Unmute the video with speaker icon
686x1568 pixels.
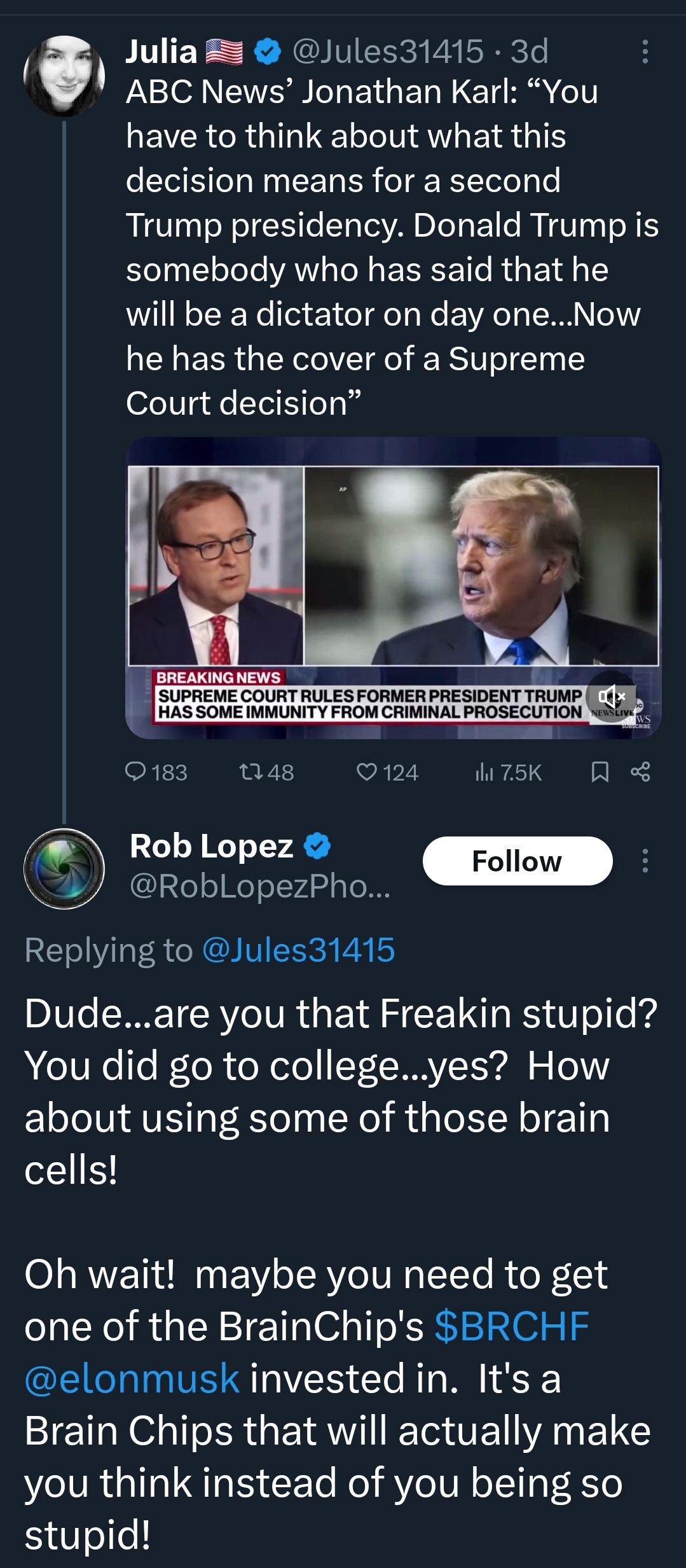click(611, 696)
